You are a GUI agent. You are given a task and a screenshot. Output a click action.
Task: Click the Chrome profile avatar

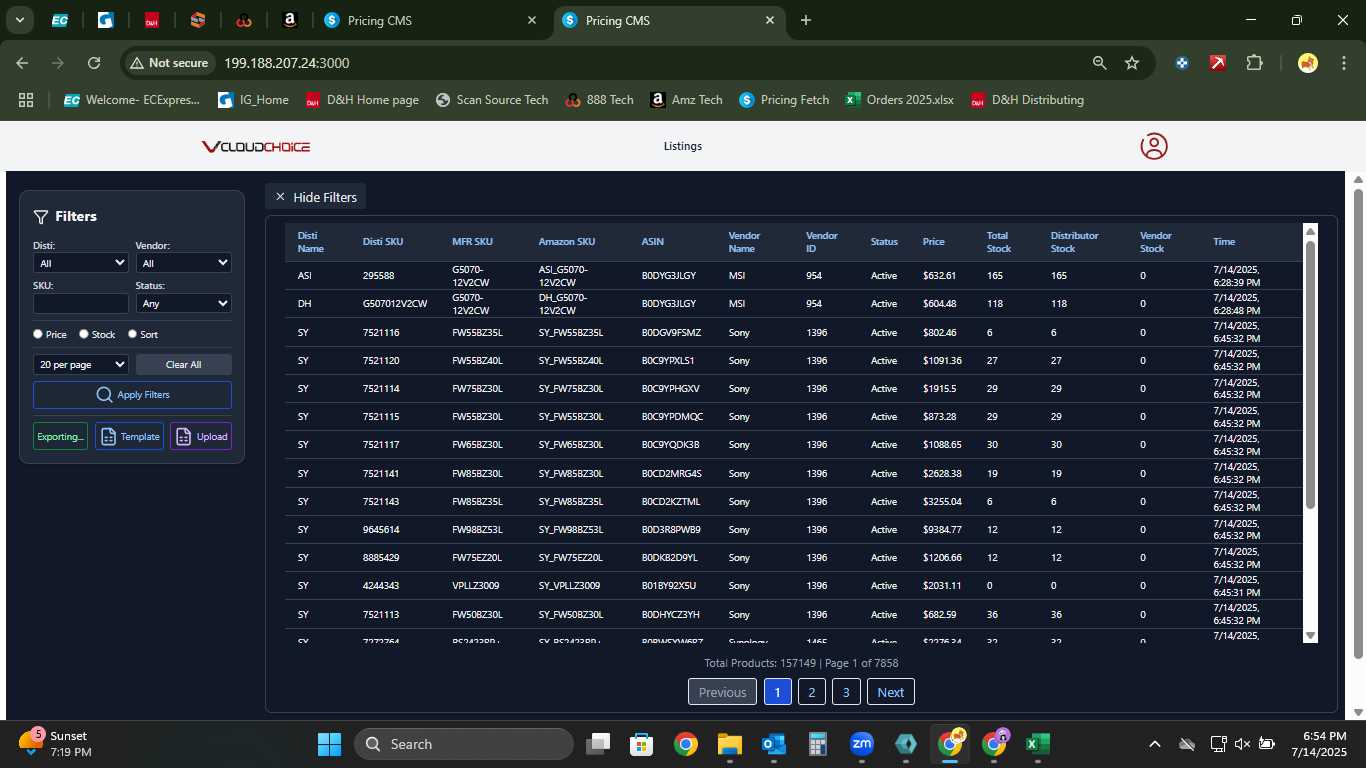click(x=1308, y=63)
